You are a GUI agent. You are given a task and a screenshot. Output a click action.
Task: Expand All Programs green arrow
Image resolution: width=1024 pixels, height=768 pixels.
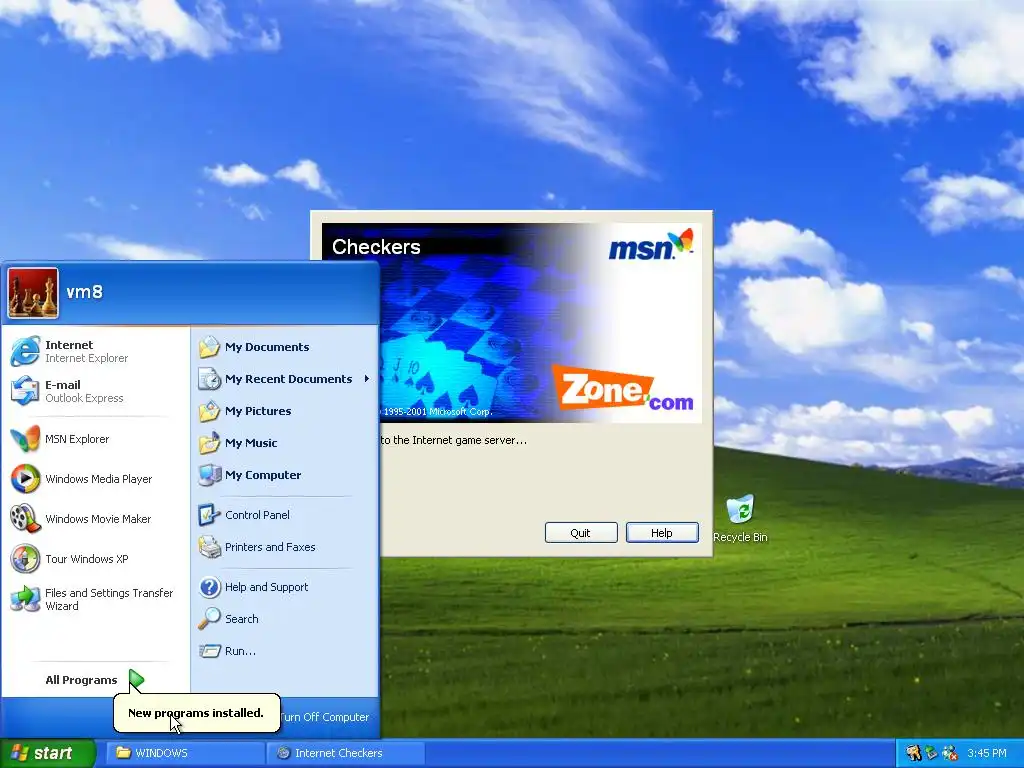(x=136, y=680)
